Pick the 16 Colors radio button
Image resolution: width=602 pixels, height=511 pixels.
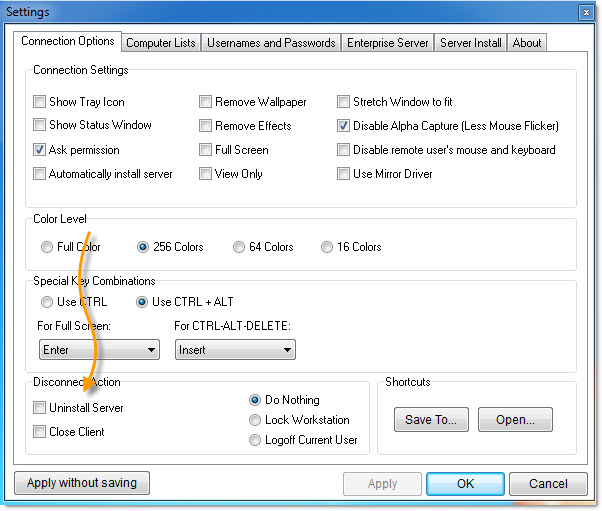click(327, 247)
